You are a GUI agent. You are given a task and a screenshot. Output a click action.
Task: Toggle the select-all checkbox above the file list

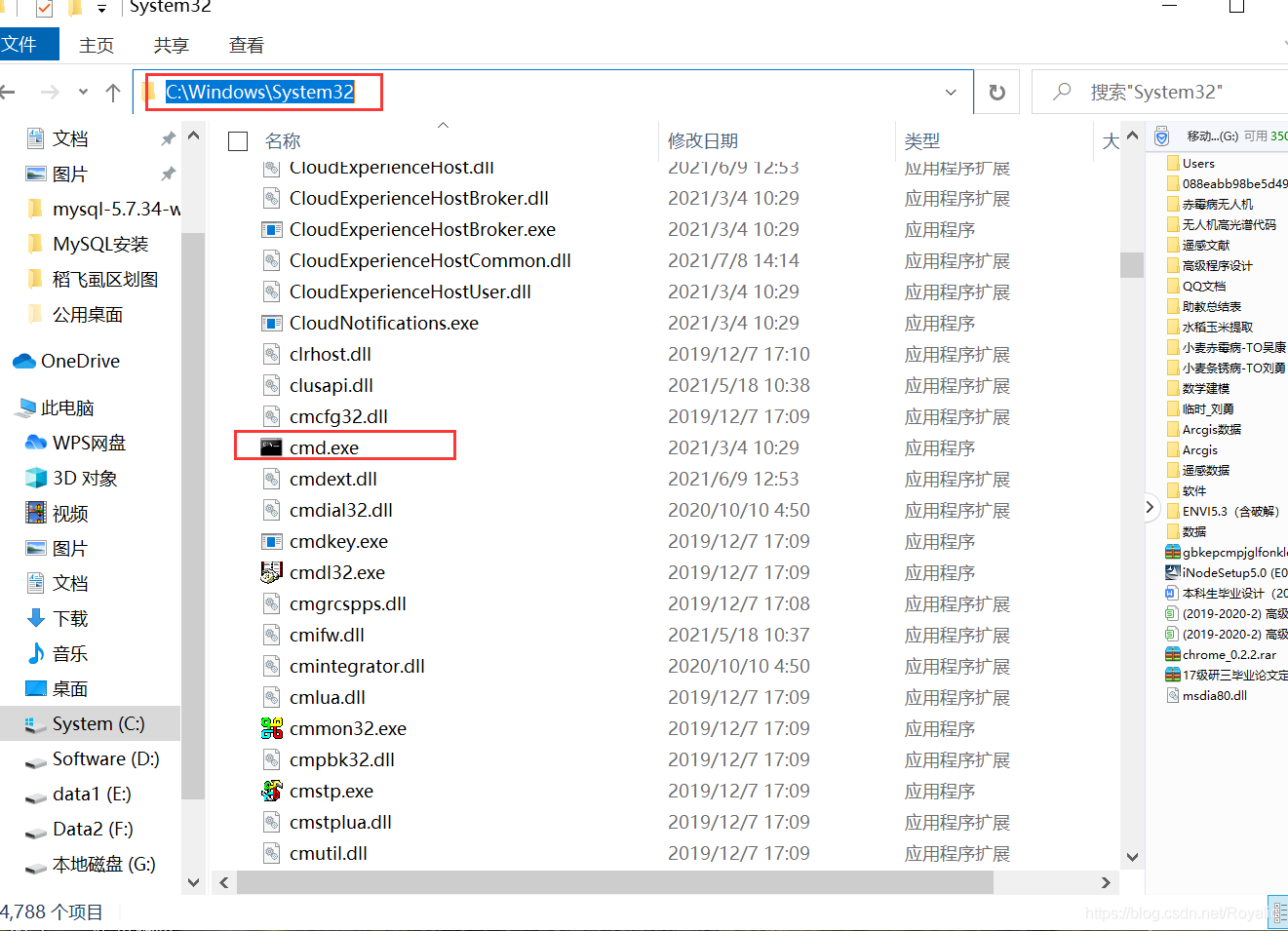[x=237, y=140]
